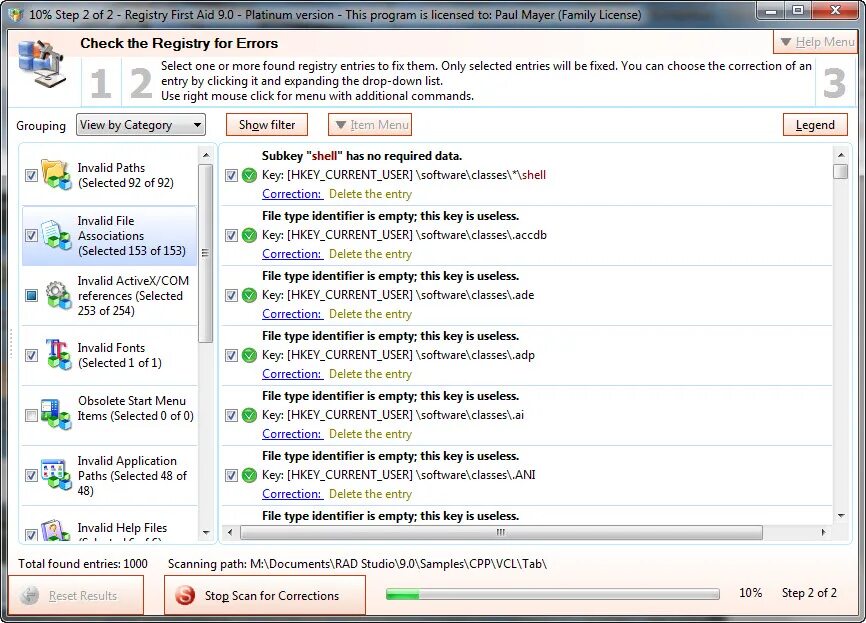Toggle the Invalid ActiveX/COM references checkbox
This screenshot has width=866, height=623.
(31, 295)
